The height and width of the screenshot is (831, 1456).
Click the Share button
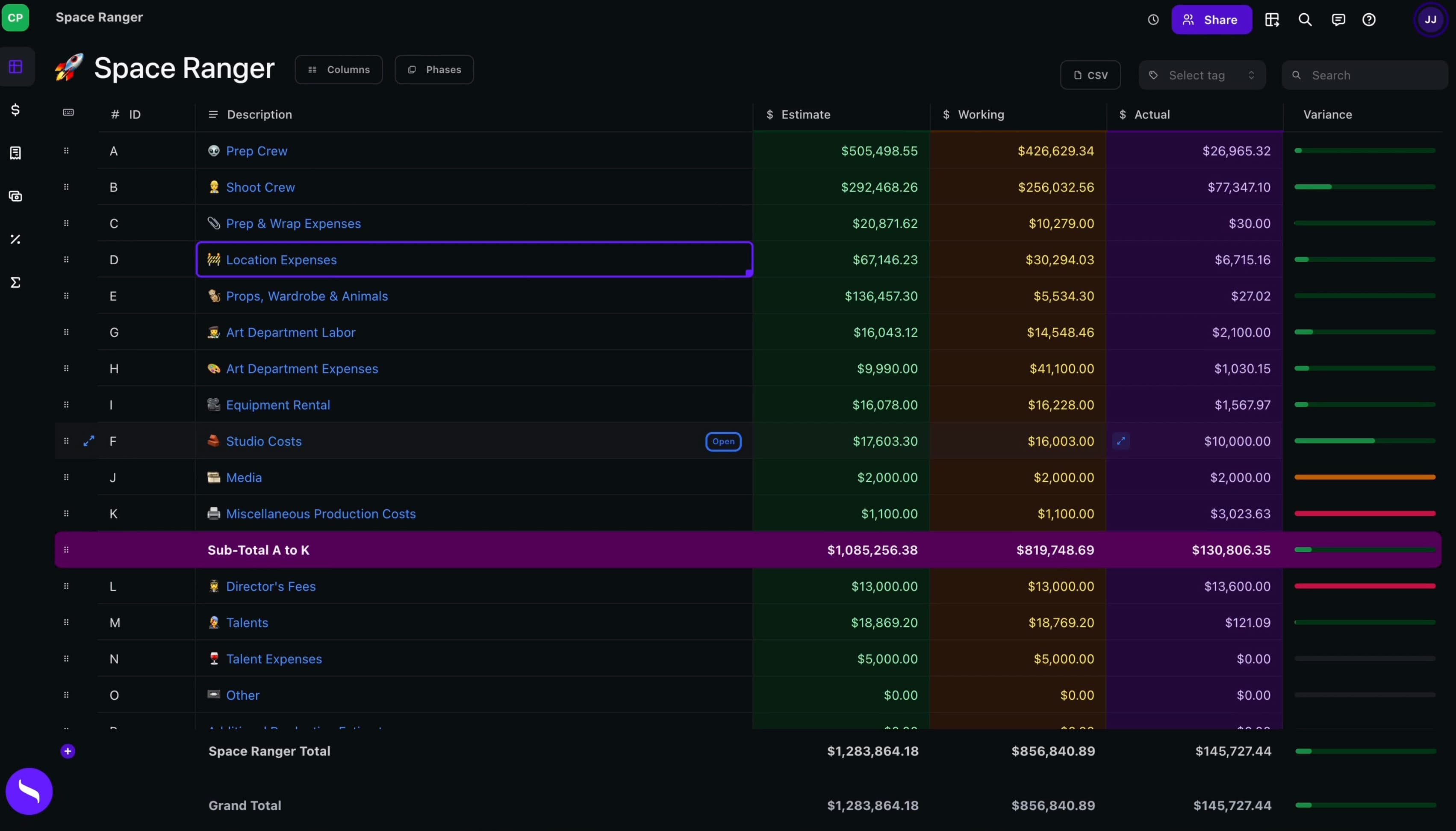coord(1211,20)
